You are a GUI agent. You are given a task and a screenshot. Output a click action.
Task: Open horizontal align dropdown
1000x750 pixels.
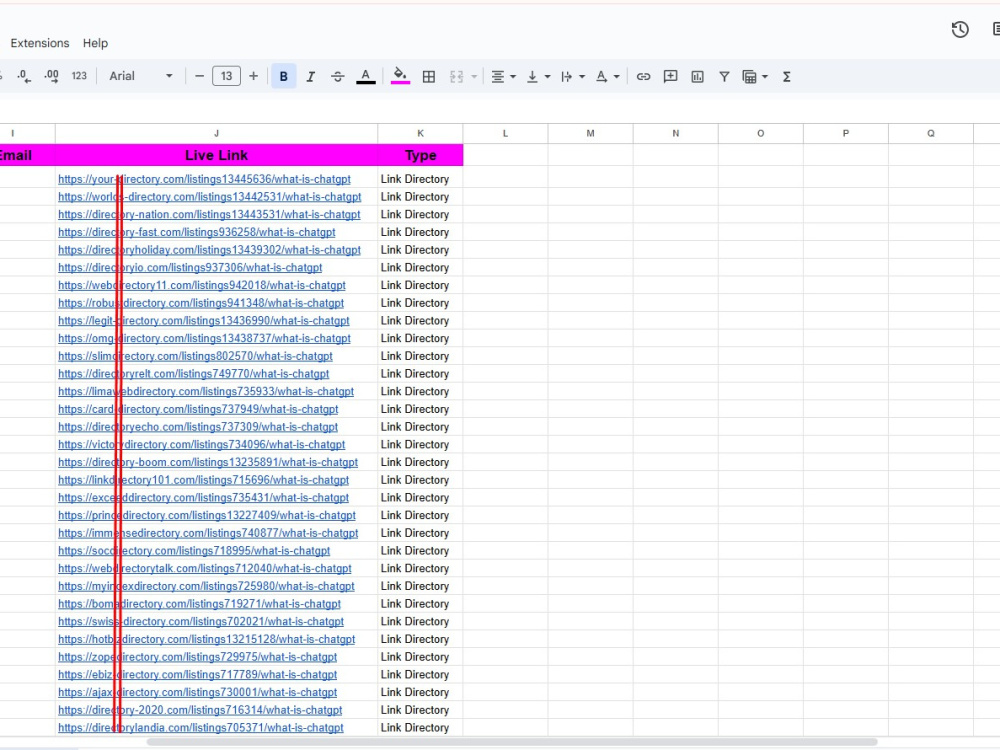coord(503,77)
